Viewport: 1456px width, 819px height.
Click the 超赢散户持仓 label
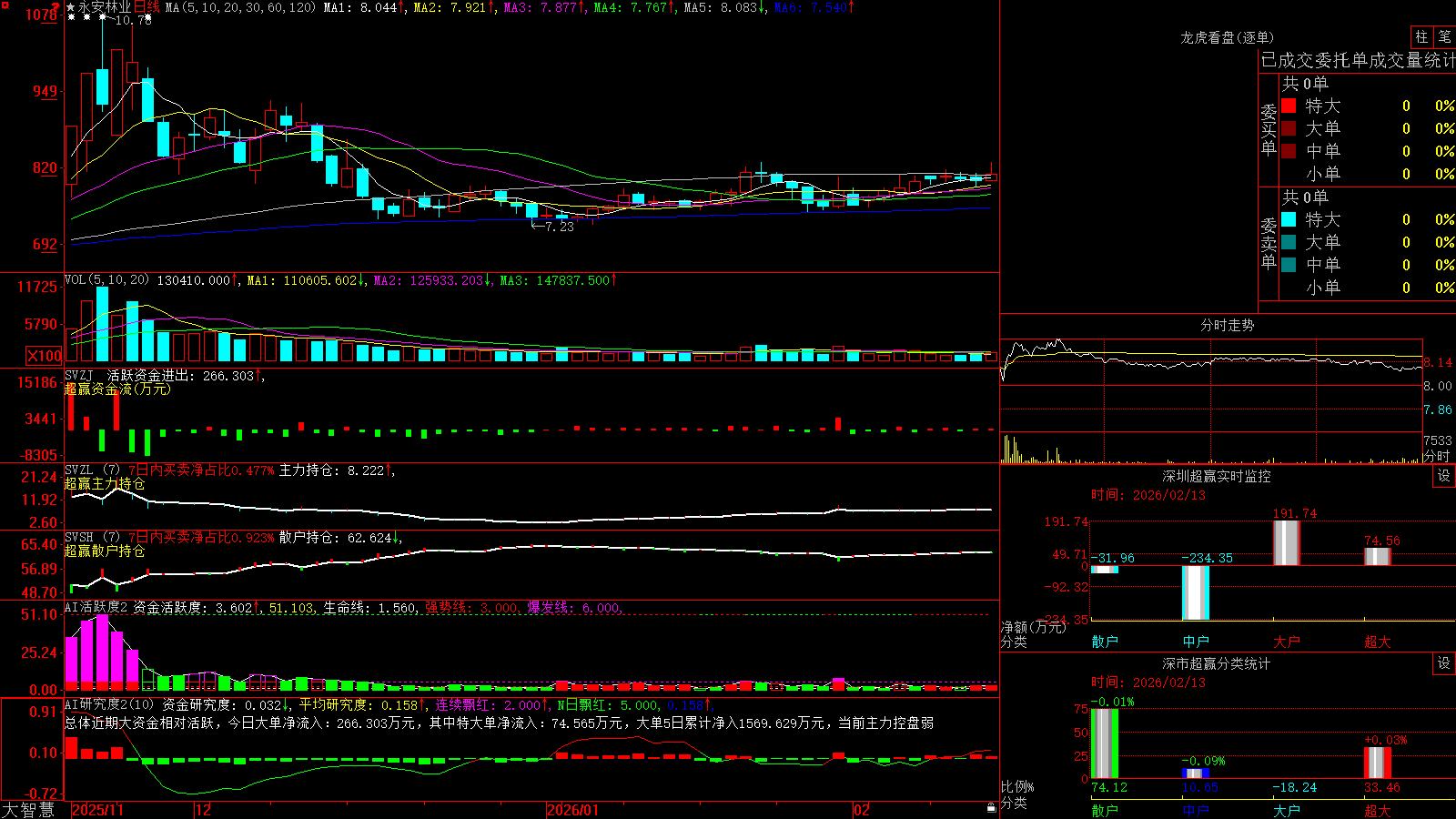coord(105,551)
